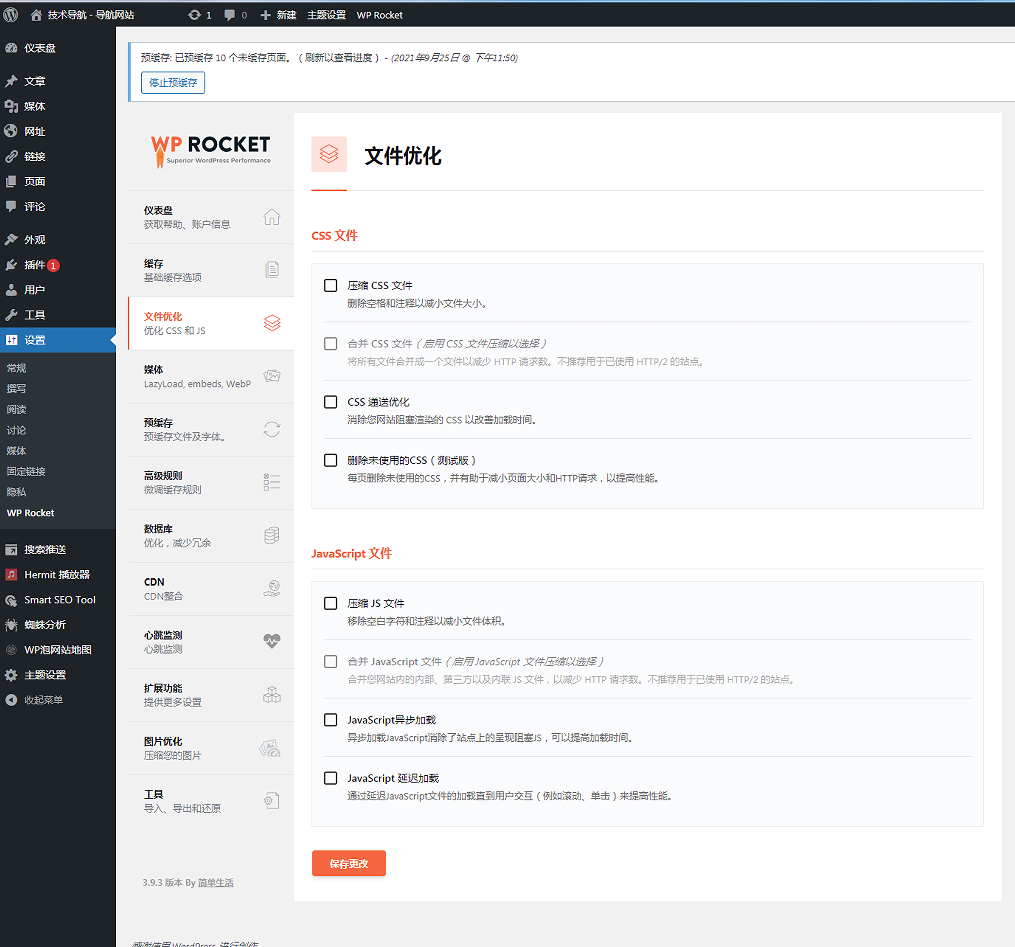Click the heartbeat icon beside 心跳监测

271,642
